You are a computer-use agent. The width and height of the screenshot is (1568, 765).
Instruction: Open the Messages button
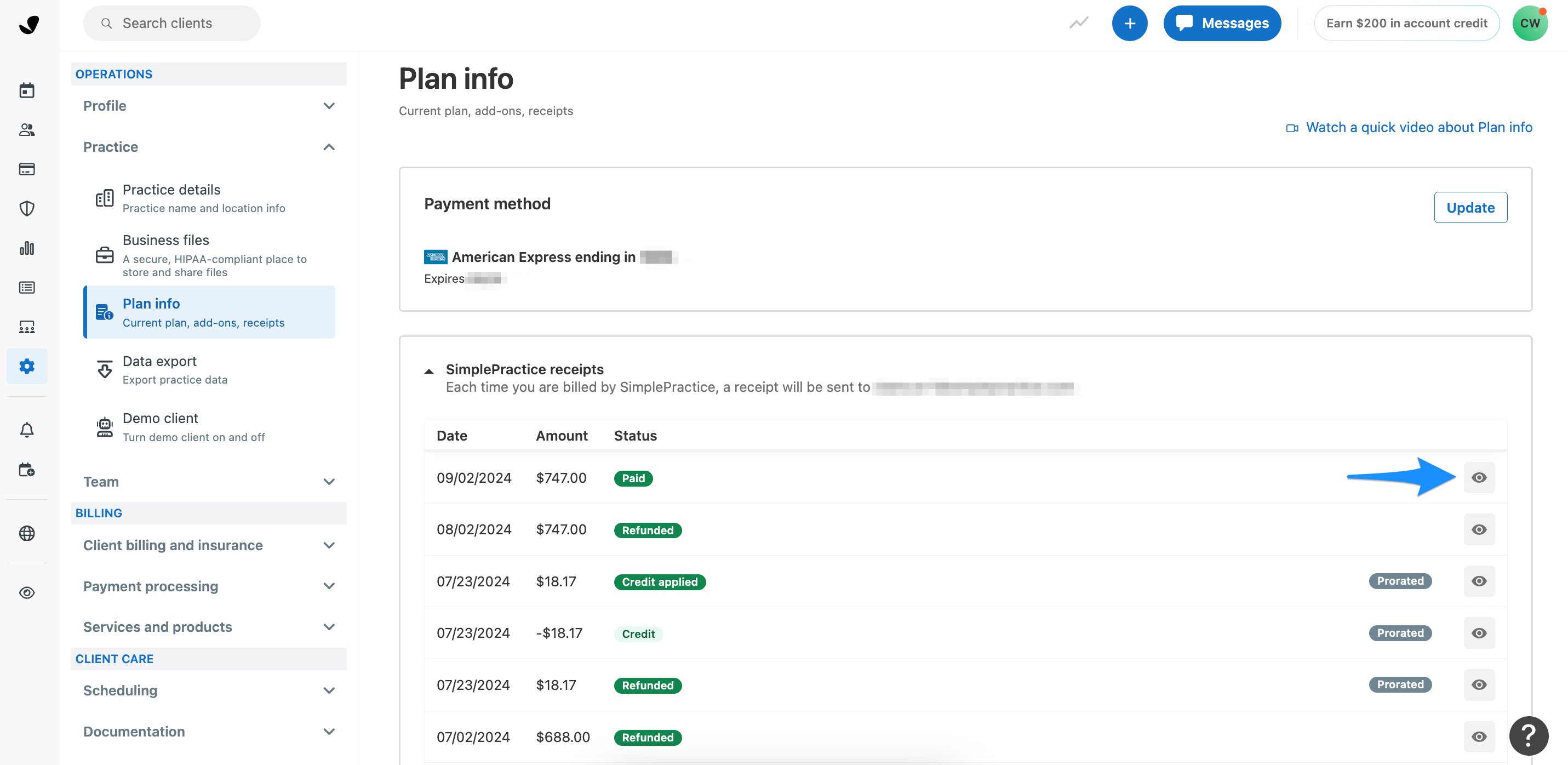pyautogui.click(x=1222, y=23)
